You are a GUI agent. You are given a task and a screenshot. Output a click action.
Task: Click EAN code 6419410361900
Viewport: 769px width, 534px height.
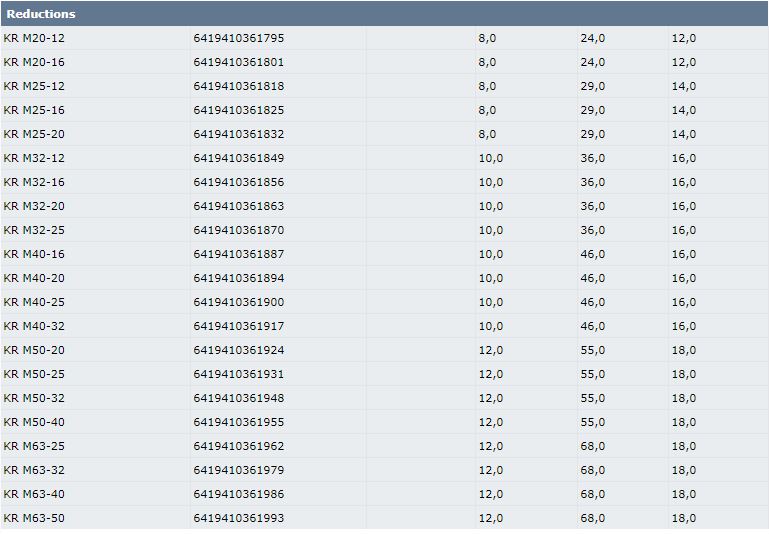tap(239, 303)
